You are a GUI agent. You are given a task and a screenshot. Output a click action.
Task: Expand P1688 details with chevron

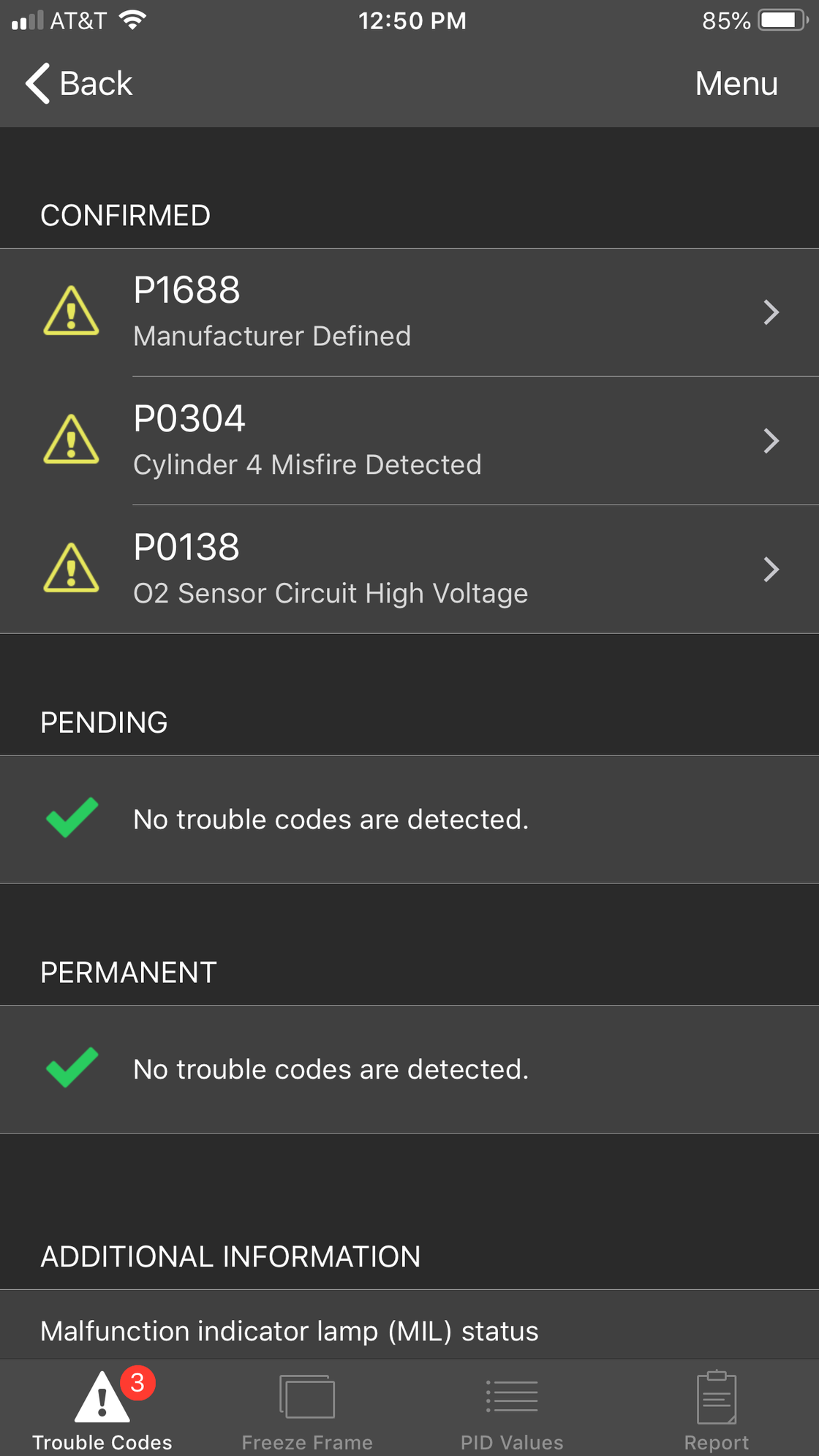pyautogui.click(x=771, y=312)
